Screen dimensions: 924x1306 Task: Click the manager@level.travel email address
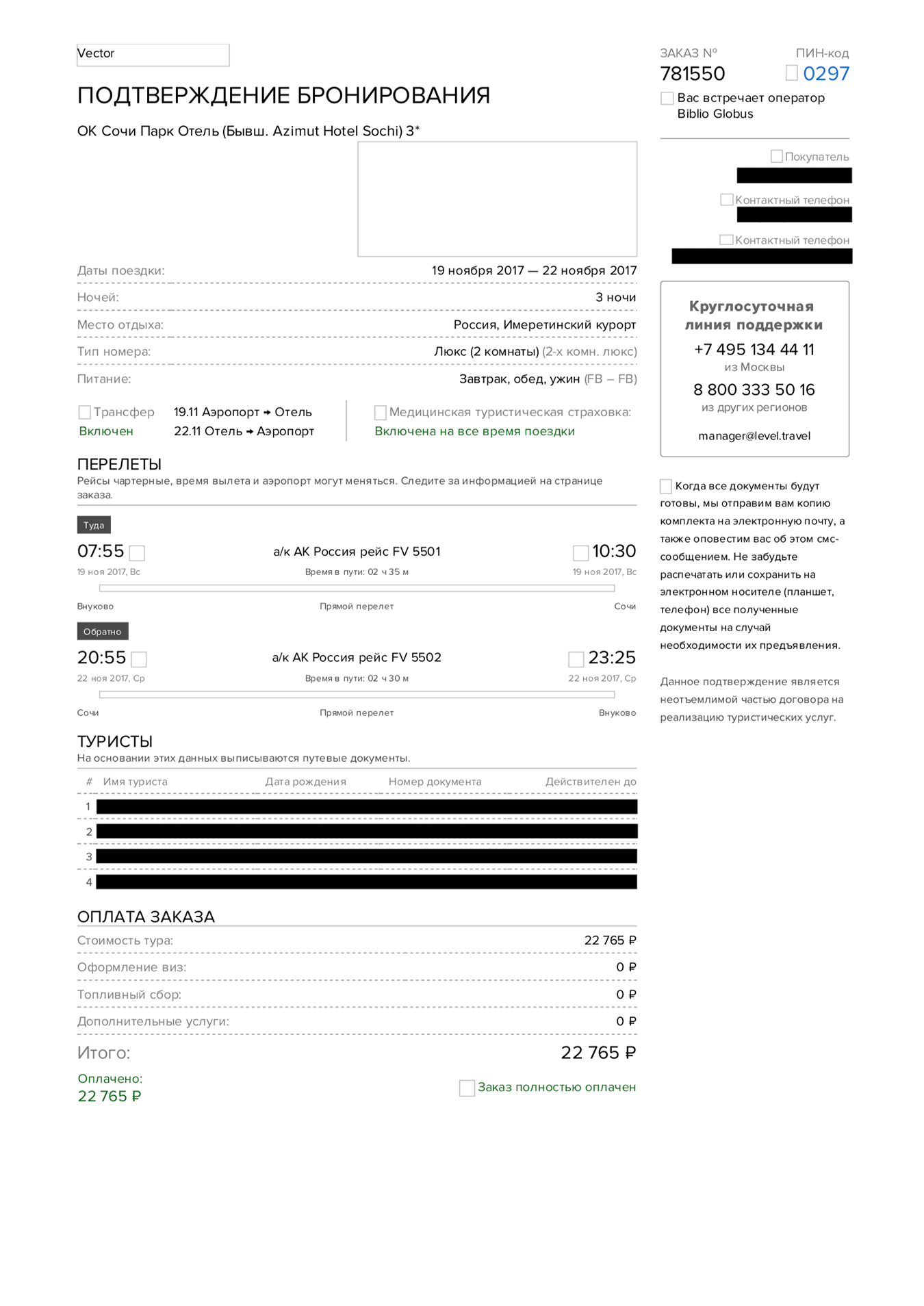tap(754, 436)
